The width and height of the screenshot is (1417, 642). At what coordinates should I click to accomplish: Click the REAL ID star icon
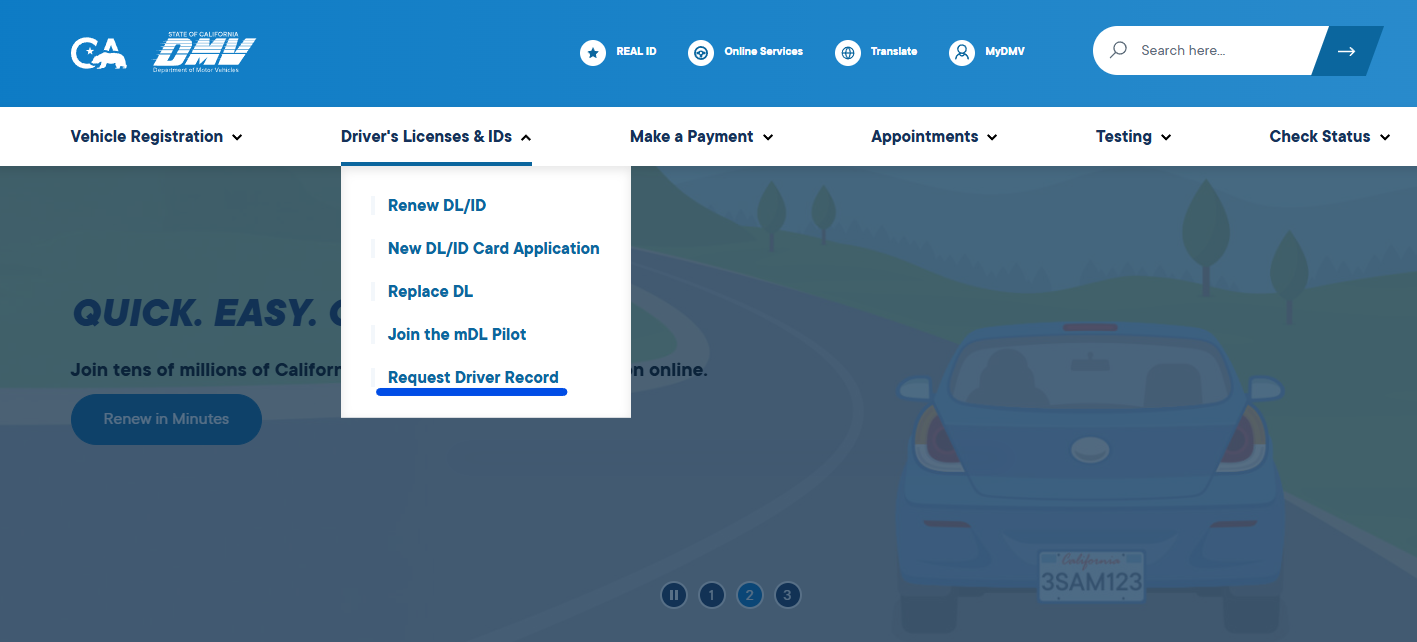[x=593, y=52]
